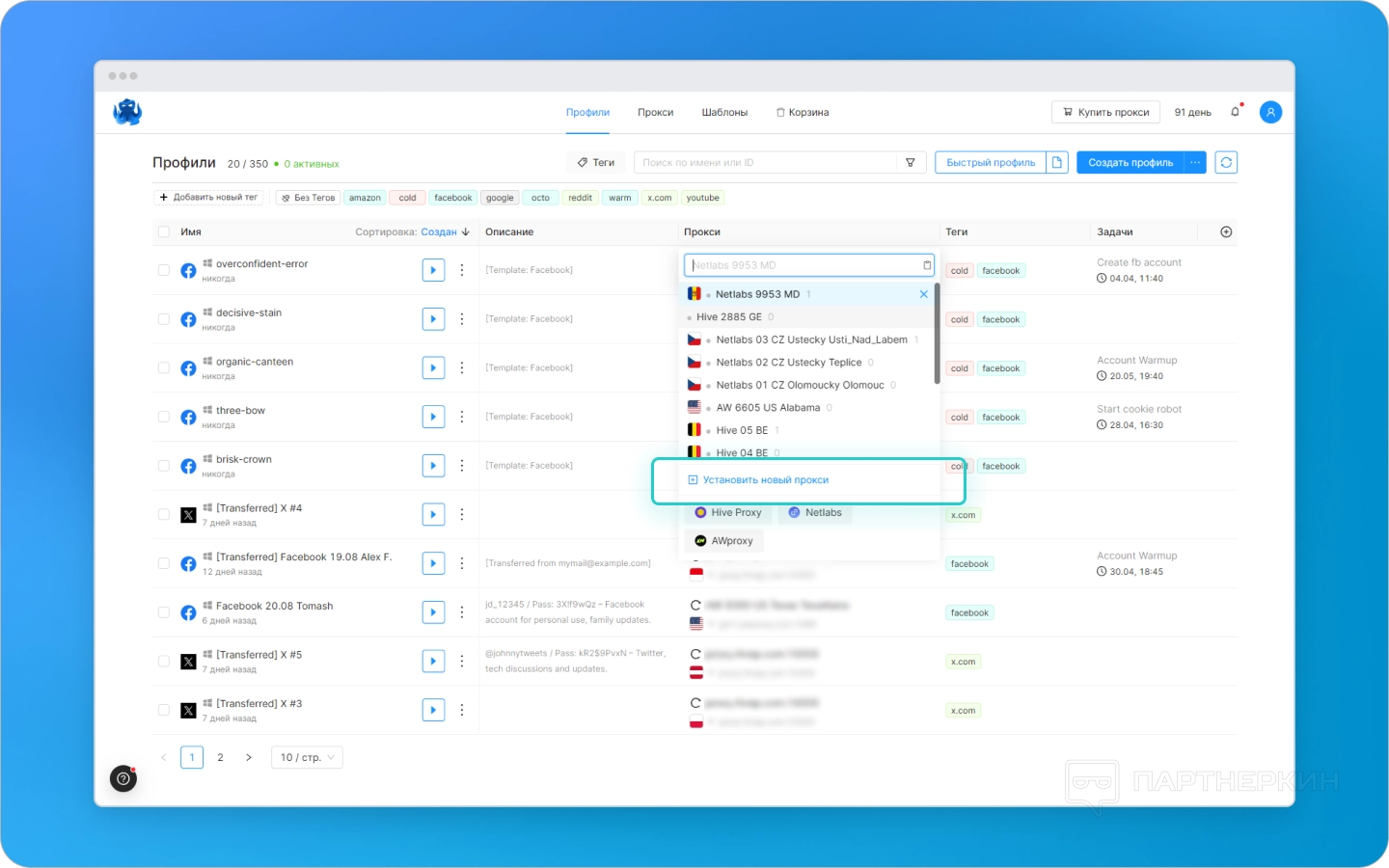1389x868 pixels.
Task: Add a column with plus circle icon
Action: coord(1226,231)
